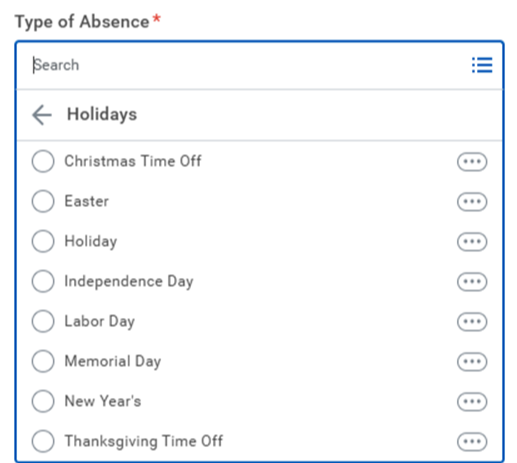
Task: Open related actions ellipsis for Easter
Action: [x=472, y=202]
